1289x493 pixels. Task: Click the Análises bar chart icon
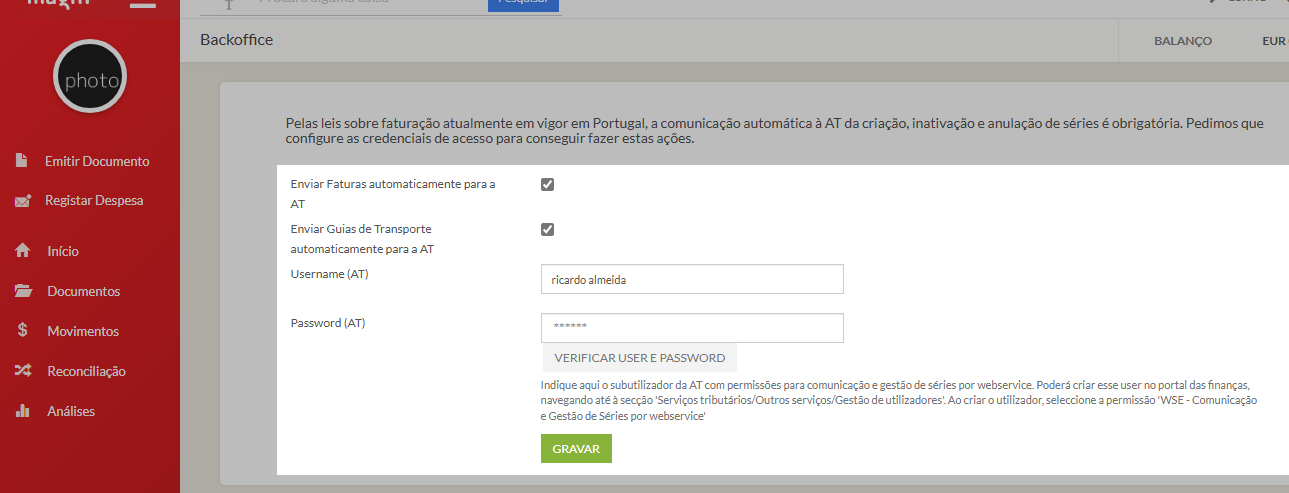pos(22,411)
